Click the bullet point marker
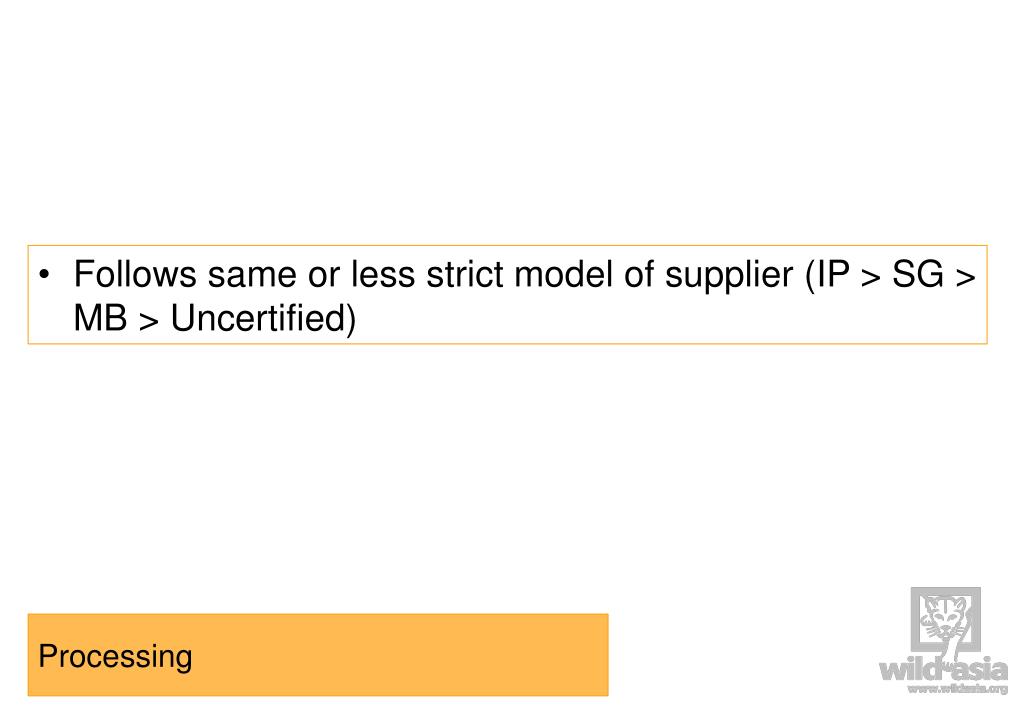 44,275
